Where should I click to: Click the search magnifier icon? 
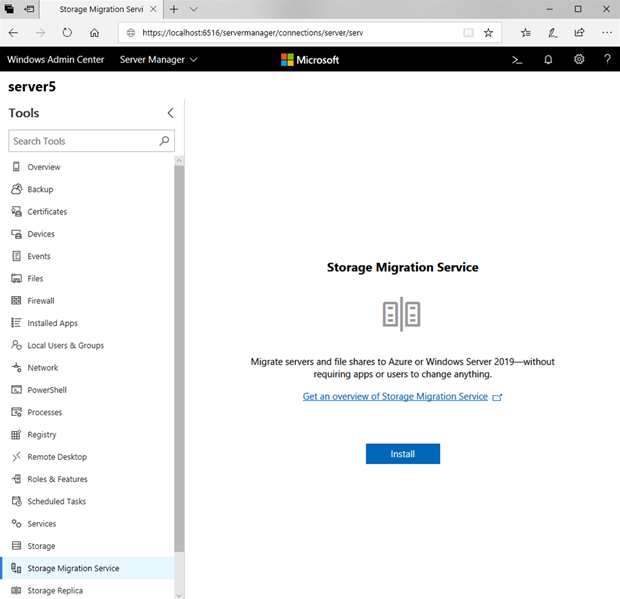pos(164,141)
